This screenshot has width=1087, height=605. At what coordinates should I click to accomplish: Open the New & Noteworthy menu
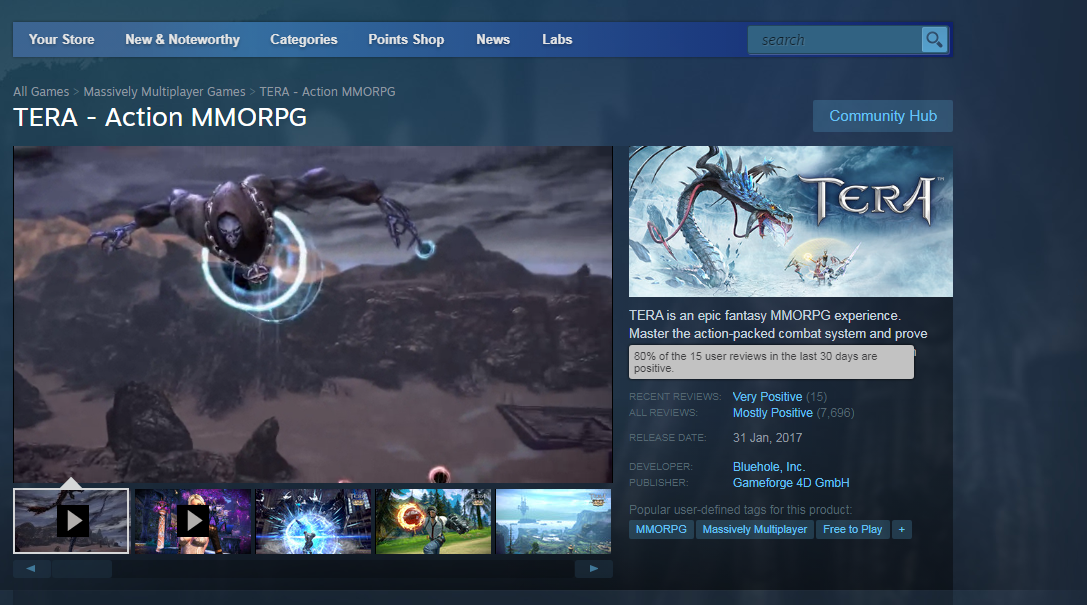(x=182, y=40)
